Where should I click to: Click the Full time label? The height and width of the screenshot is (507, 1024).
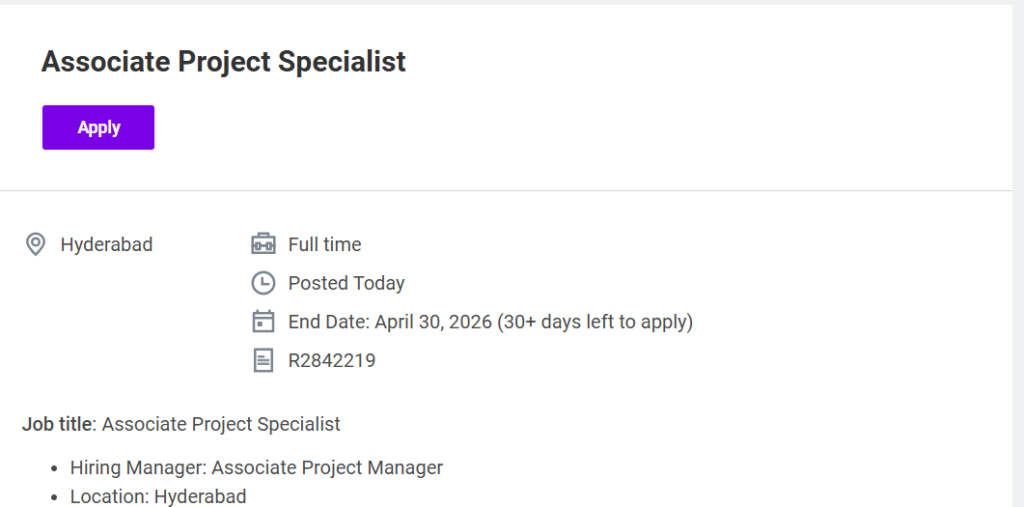click(324, 244)
